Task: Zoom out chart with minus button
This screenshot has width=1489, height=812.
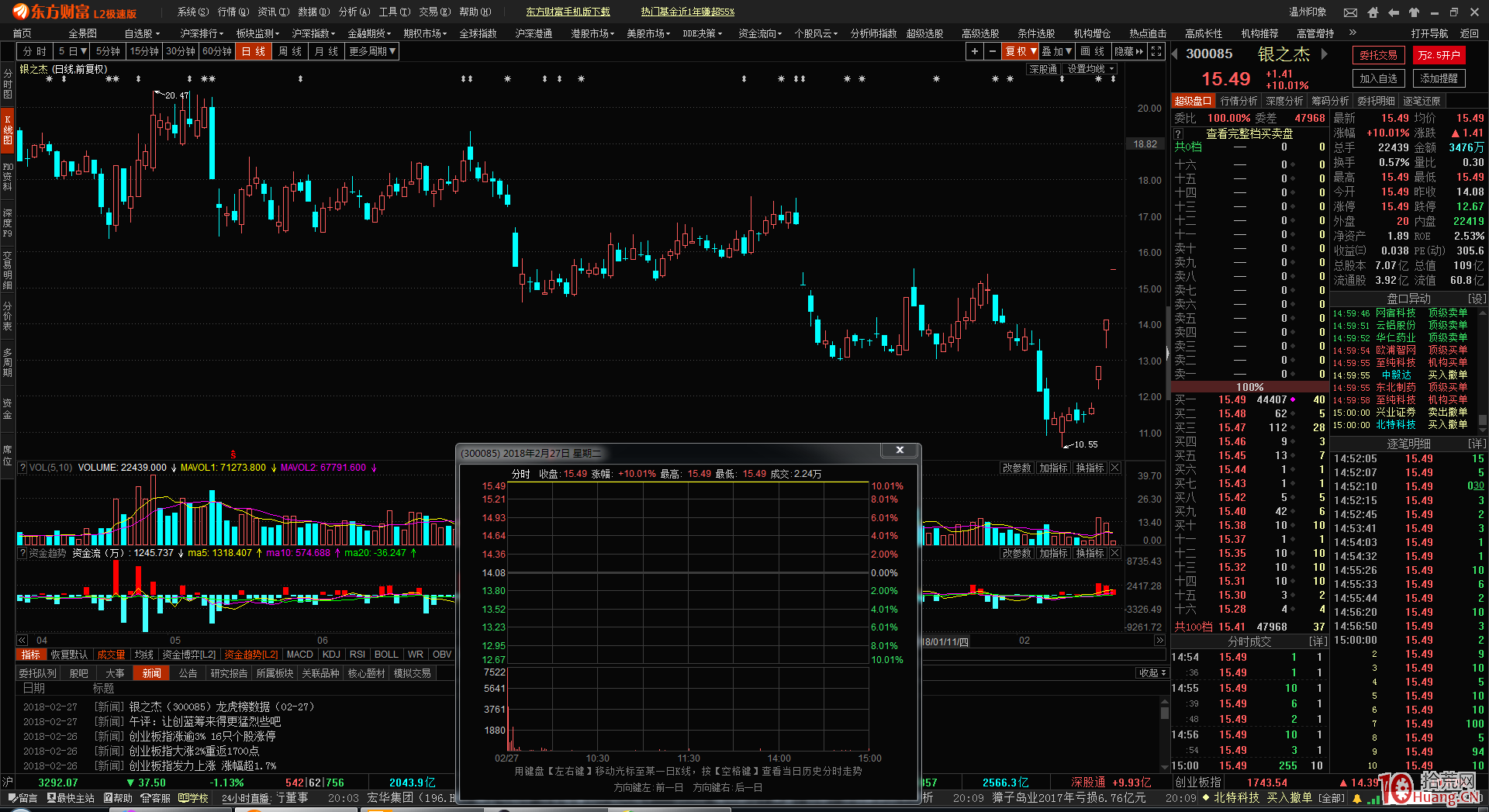Action: pyautogui.click(x=992, y=51)
